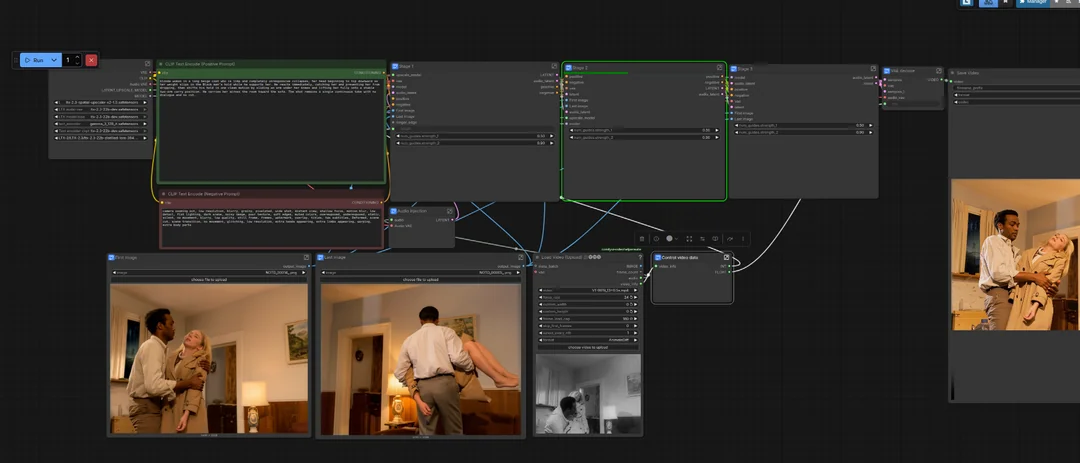Open the First Image node's corner expand icon
Viewport: 1080px width, 463px height.
(x=307, y=257)
